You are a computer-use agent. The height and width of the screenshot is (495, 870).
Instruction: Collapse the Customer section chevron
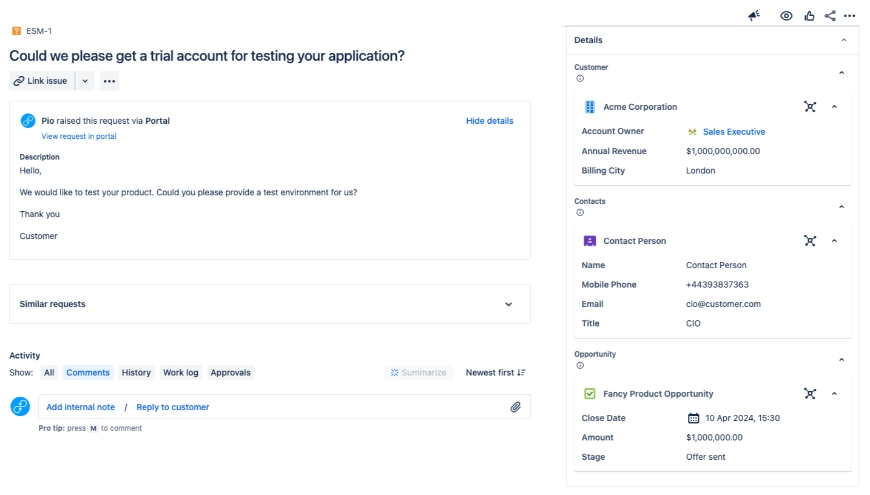841,73
